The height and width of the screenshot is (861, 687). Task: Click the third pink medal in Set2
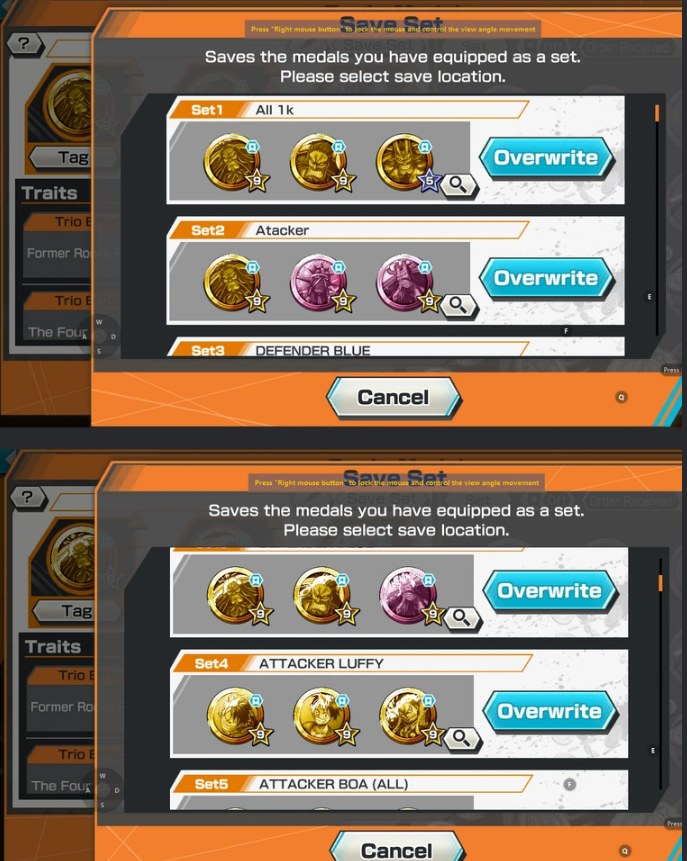406,283
